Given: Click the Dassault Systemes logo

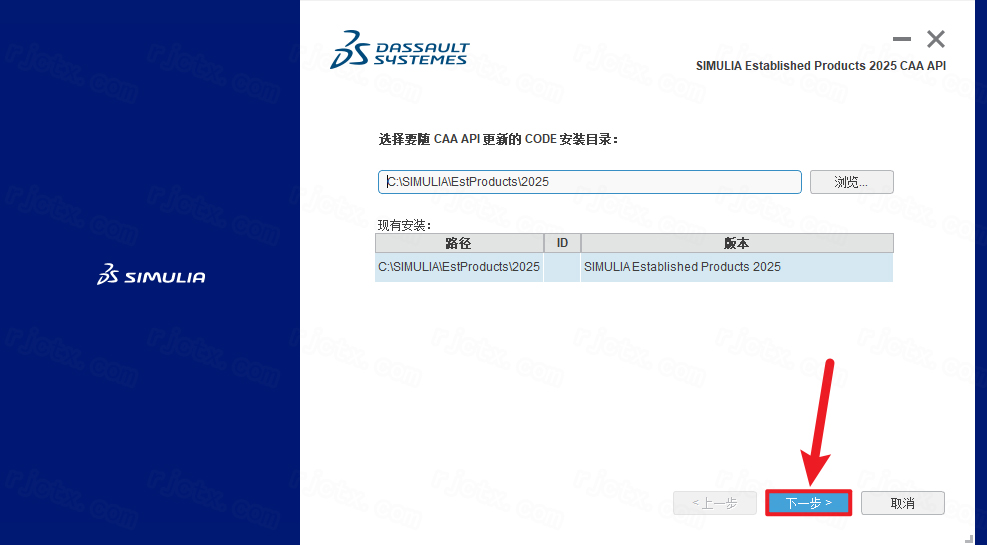Looking at the screenshot, I should point(400,49).
